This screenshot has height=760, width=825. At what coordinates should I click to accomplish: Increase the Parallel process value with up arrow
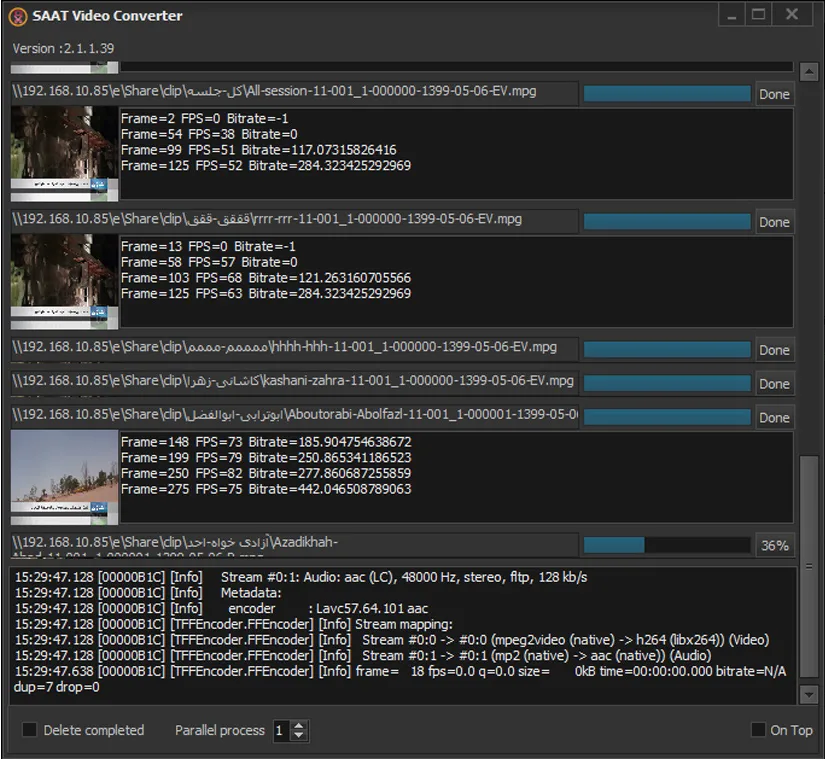298,725
